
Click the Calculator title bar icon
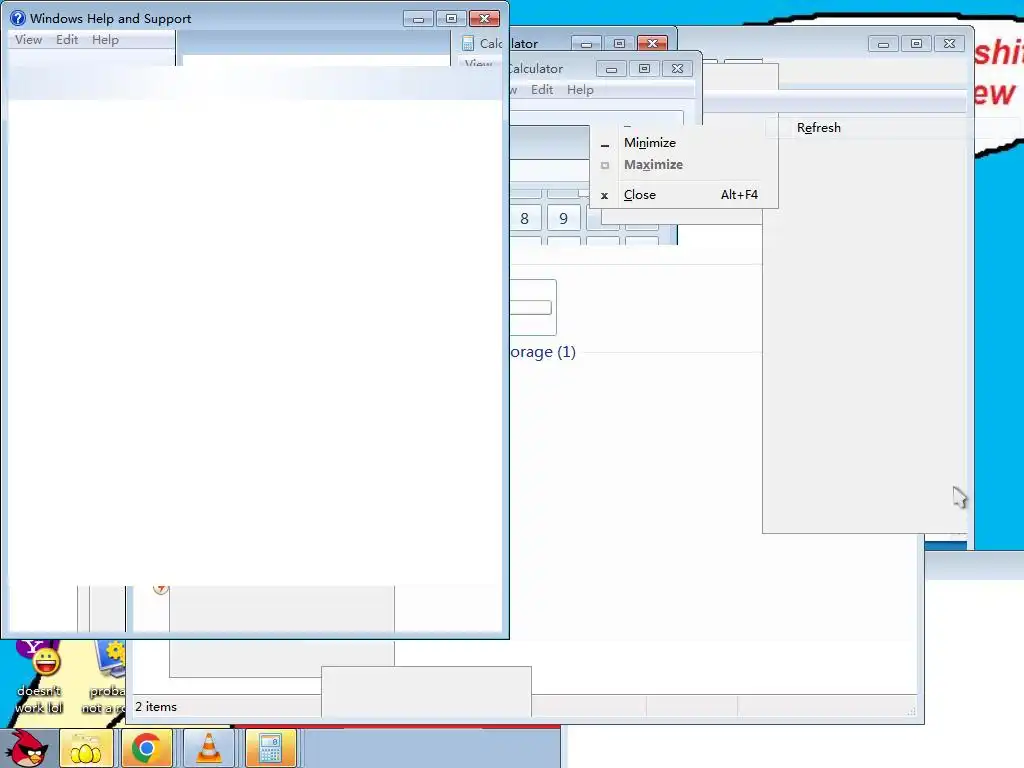click(468, 43)
